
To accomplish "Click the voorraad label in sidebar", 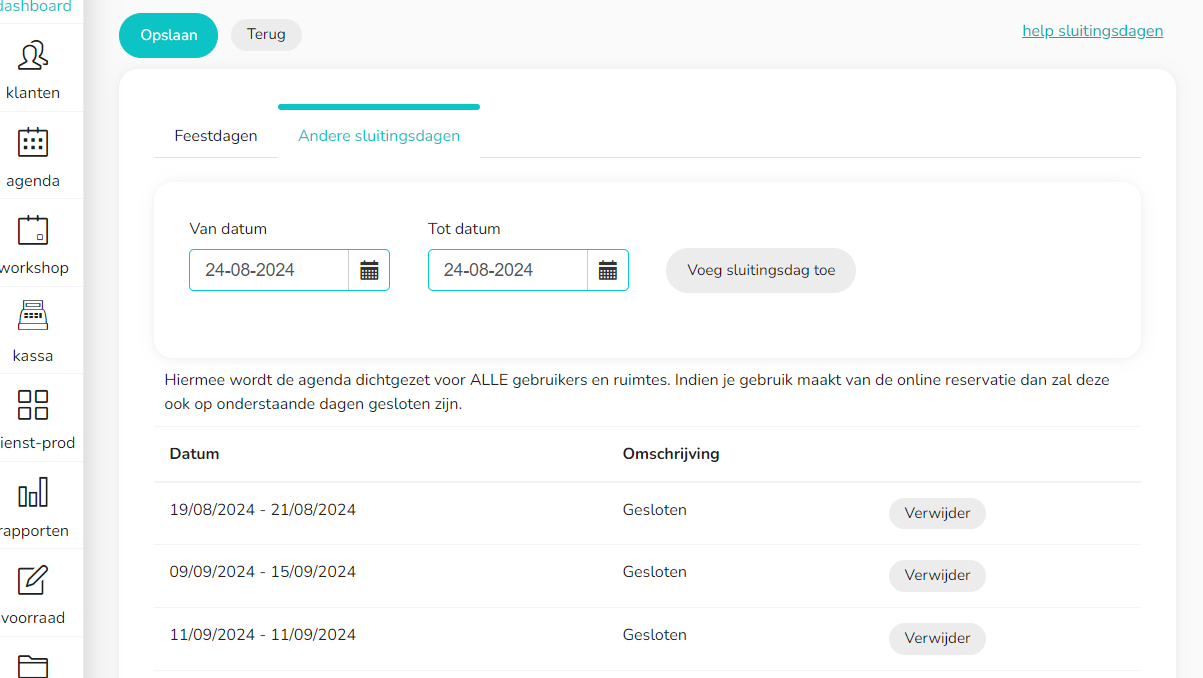I will 35,618.
